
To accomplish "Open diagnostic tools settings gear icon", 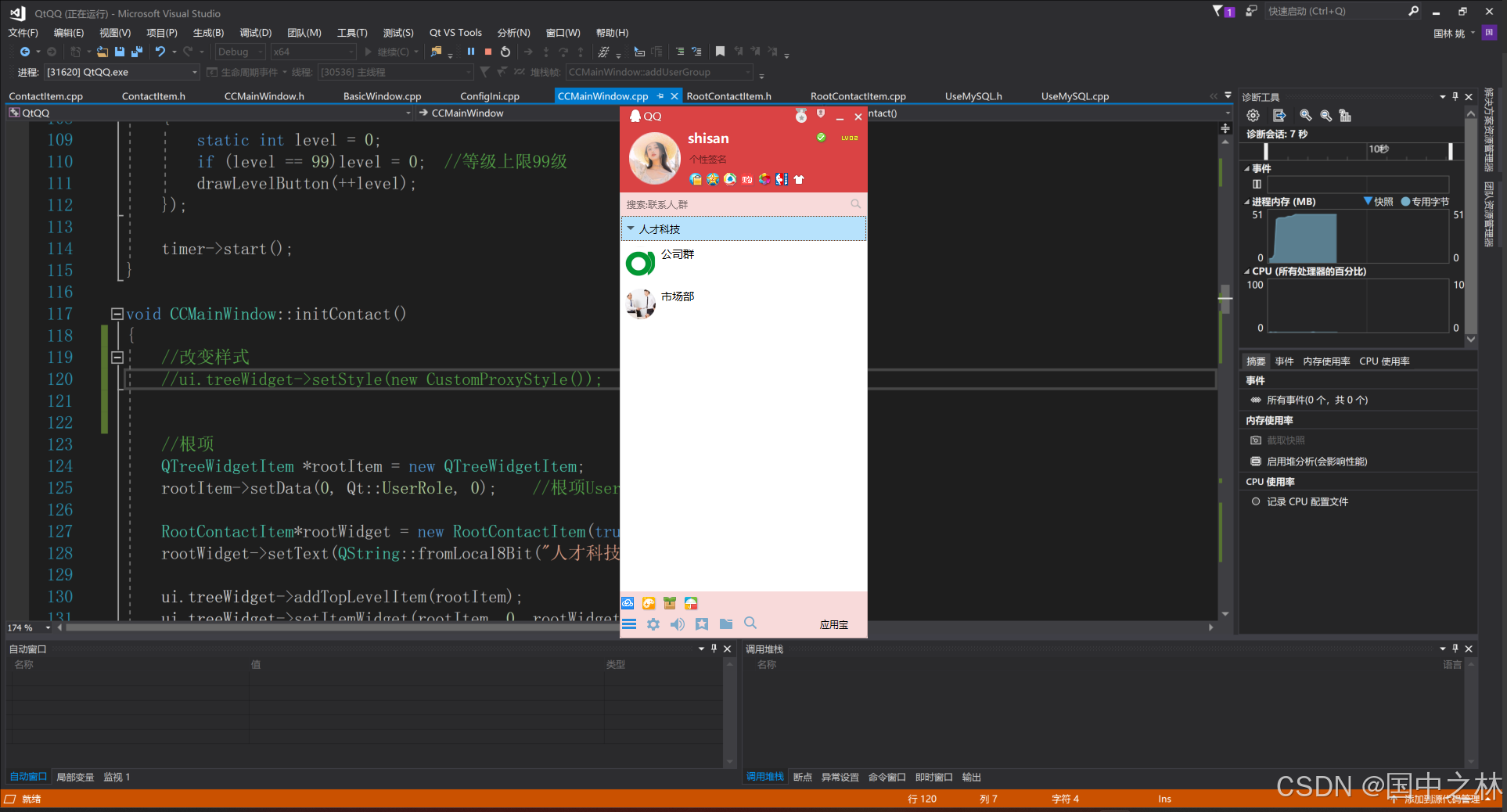I will [x=1253, y=116].
